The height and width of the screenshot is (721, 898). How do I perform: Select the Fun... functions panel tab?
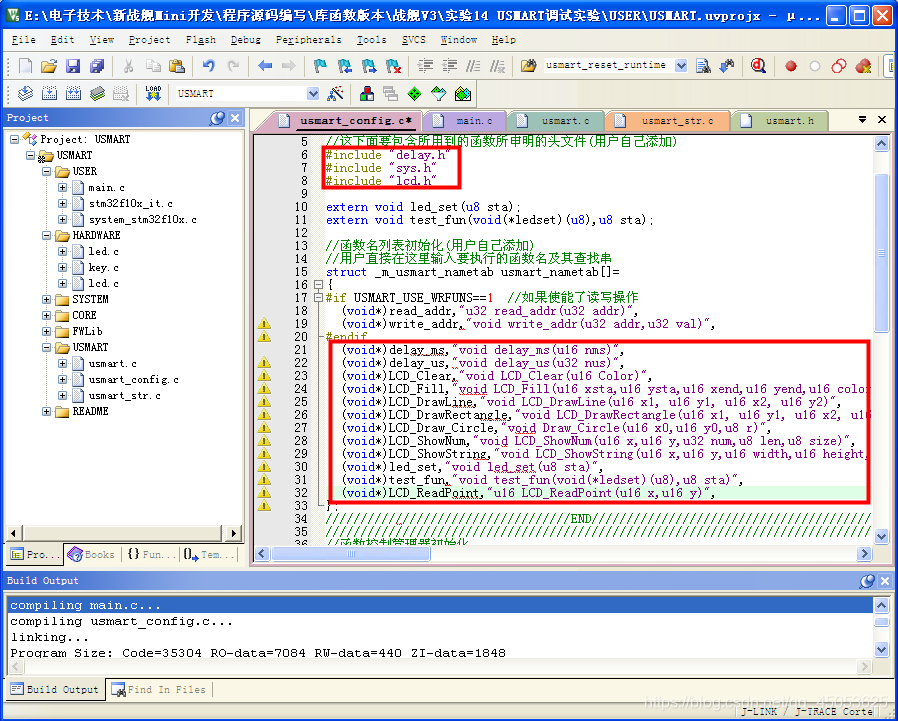click(x=151, y=554)
